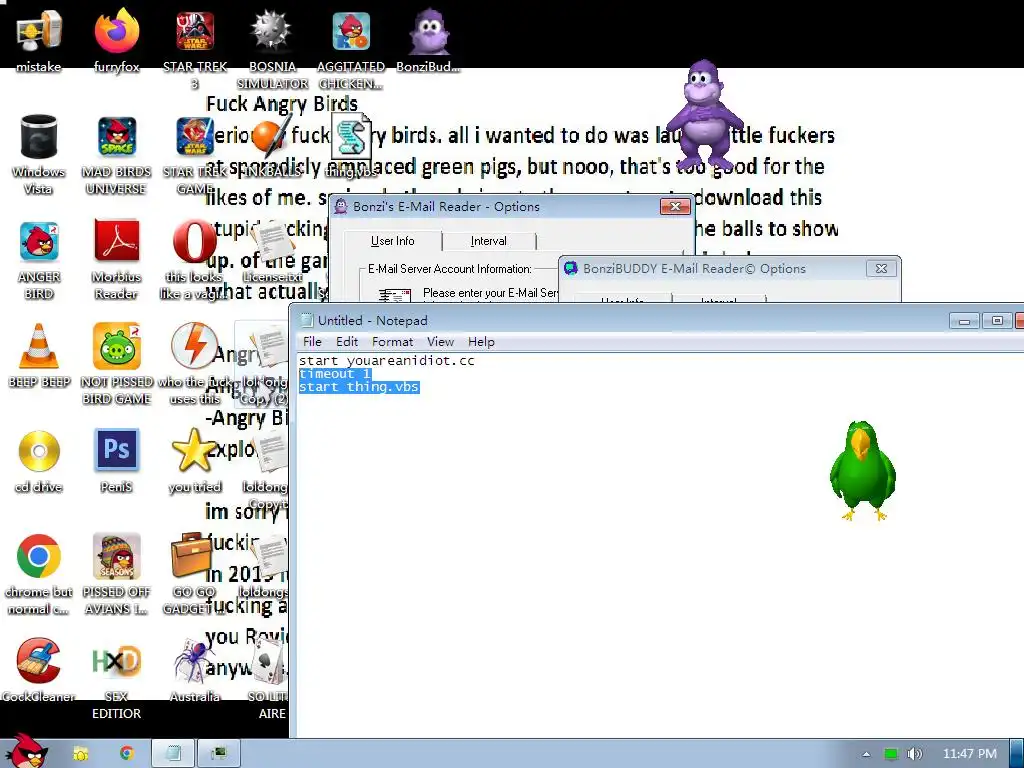Screen dimensions: 1024x768
Task: Open the 'mistake' computer desktop icon
Action: [39, 31]
